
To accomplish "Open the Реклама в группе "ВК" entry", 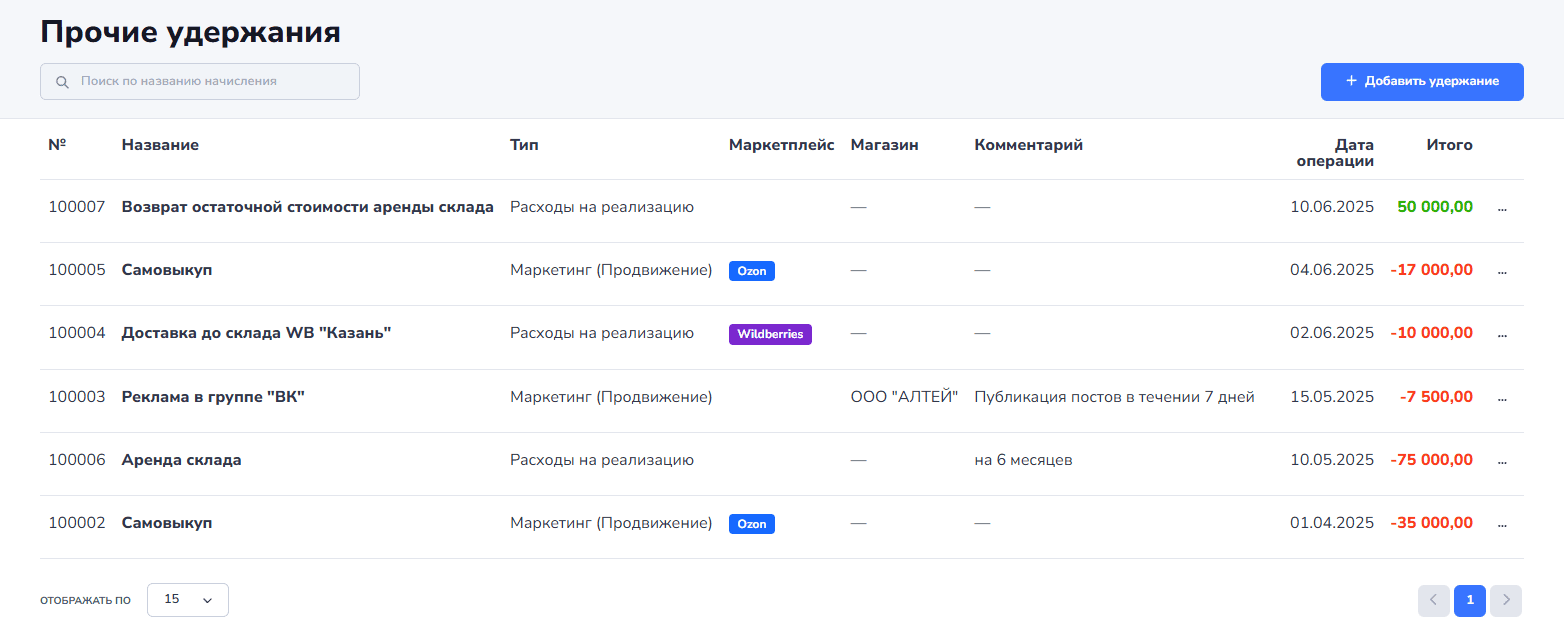I will (x=213, y=397).
